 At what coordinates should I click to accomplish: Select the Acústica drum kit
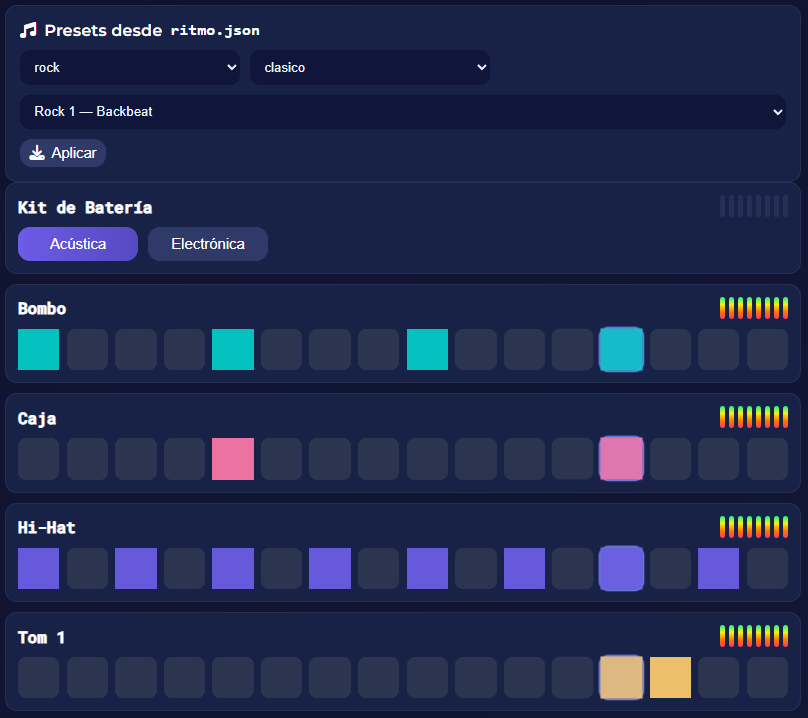[x=77, y=244]
